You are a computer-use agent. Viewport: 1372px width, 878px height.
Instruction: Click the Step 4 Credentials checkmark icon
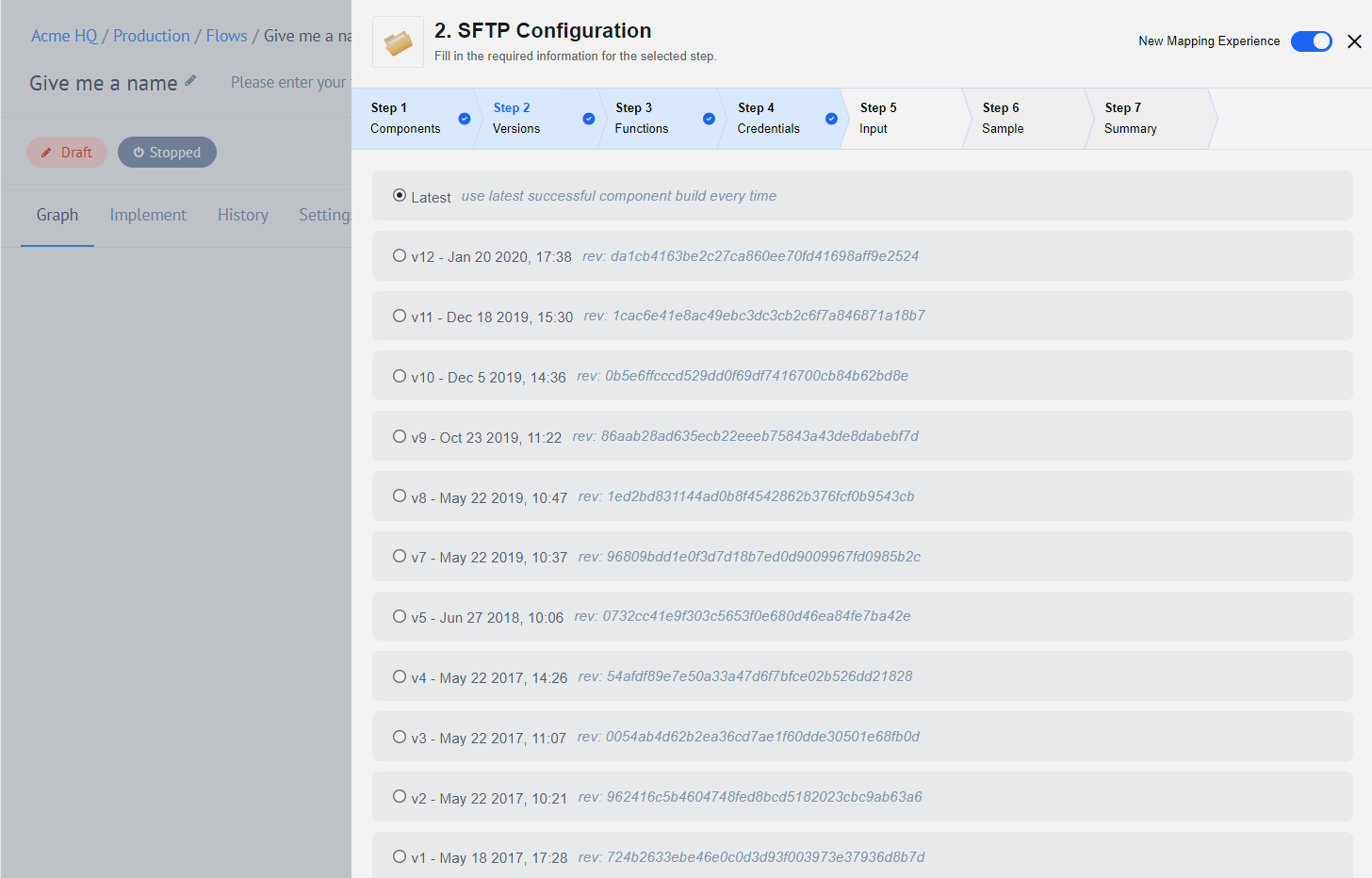click(x=831, y=119)
